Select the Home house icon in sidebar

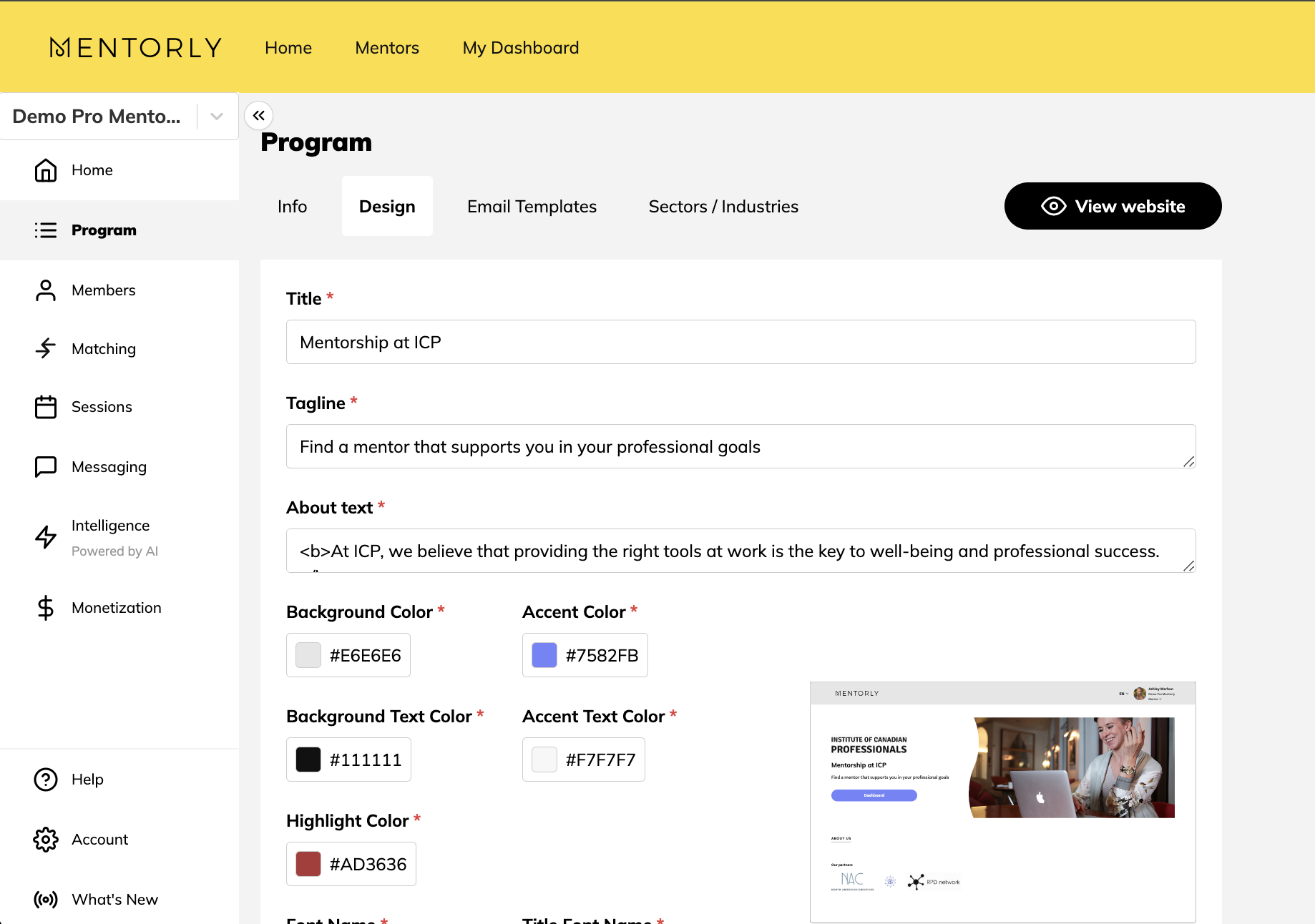(x=46, y=169)
